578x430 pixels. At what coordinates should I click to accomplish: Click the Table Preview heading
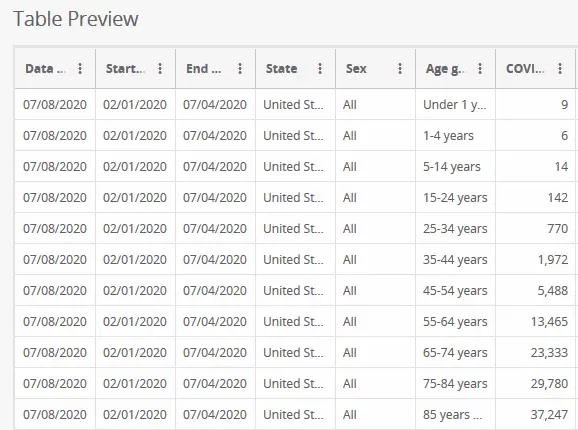(76, 19)
